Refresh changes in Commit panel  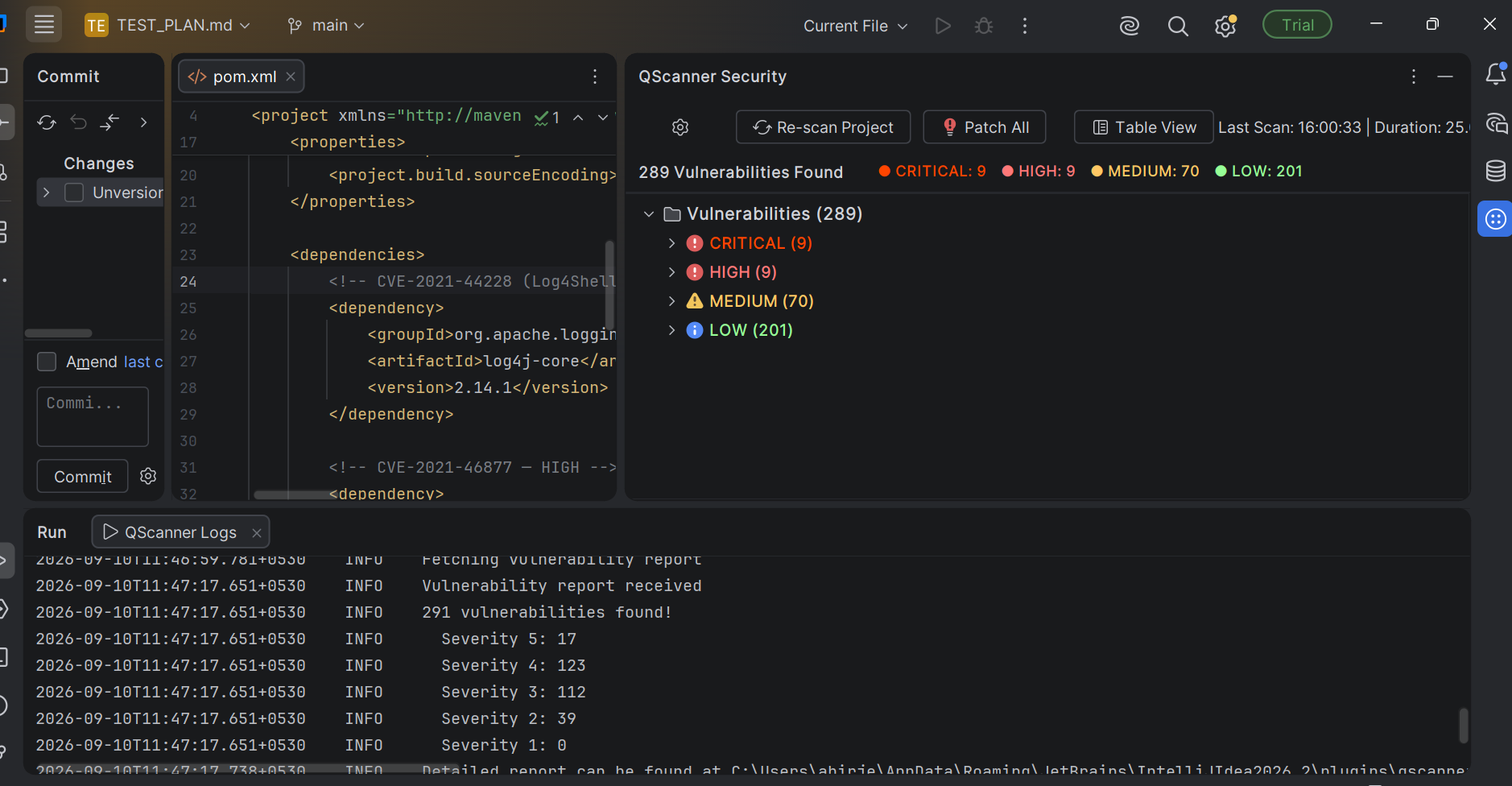tap(47, 122)
